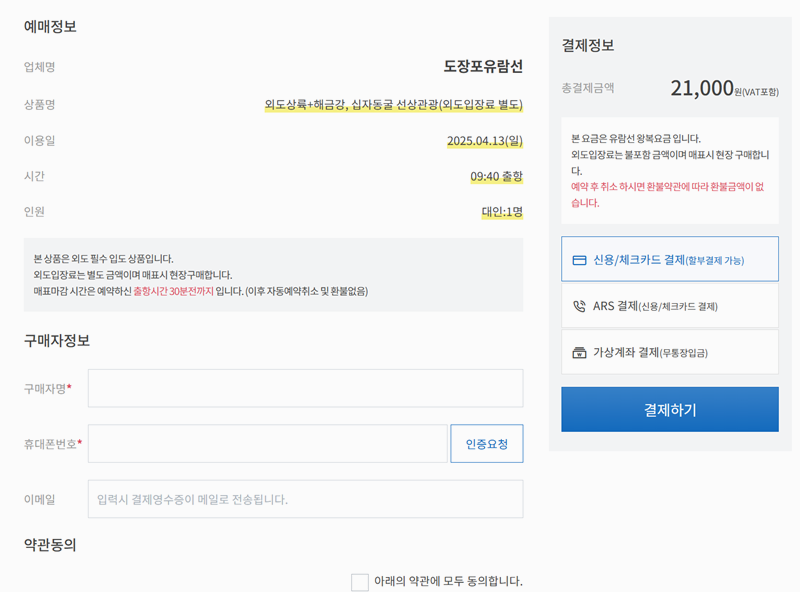The width and height of the screenshot is (800, 592).
Task: Check 아래의 약관에 모두 동의합니다 checkbox
Action: tap(360, 582)
